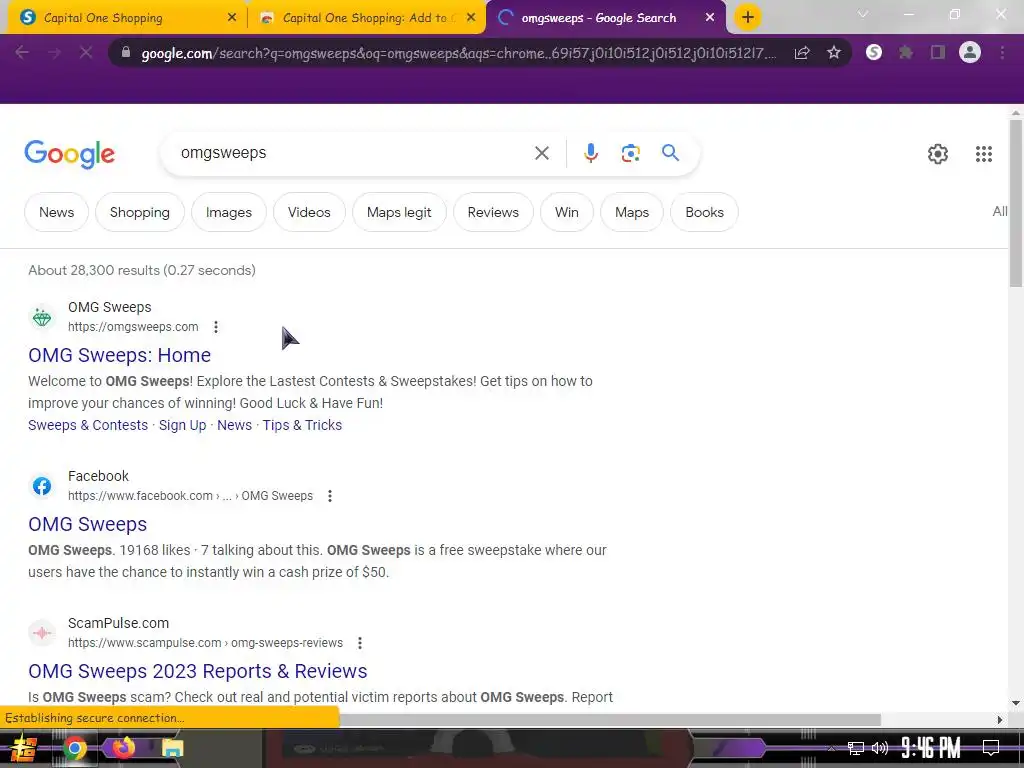Viewport: 1024px width, 768px height.
Task: Open the tab search dropdown
Action: (x=863, y=14)
